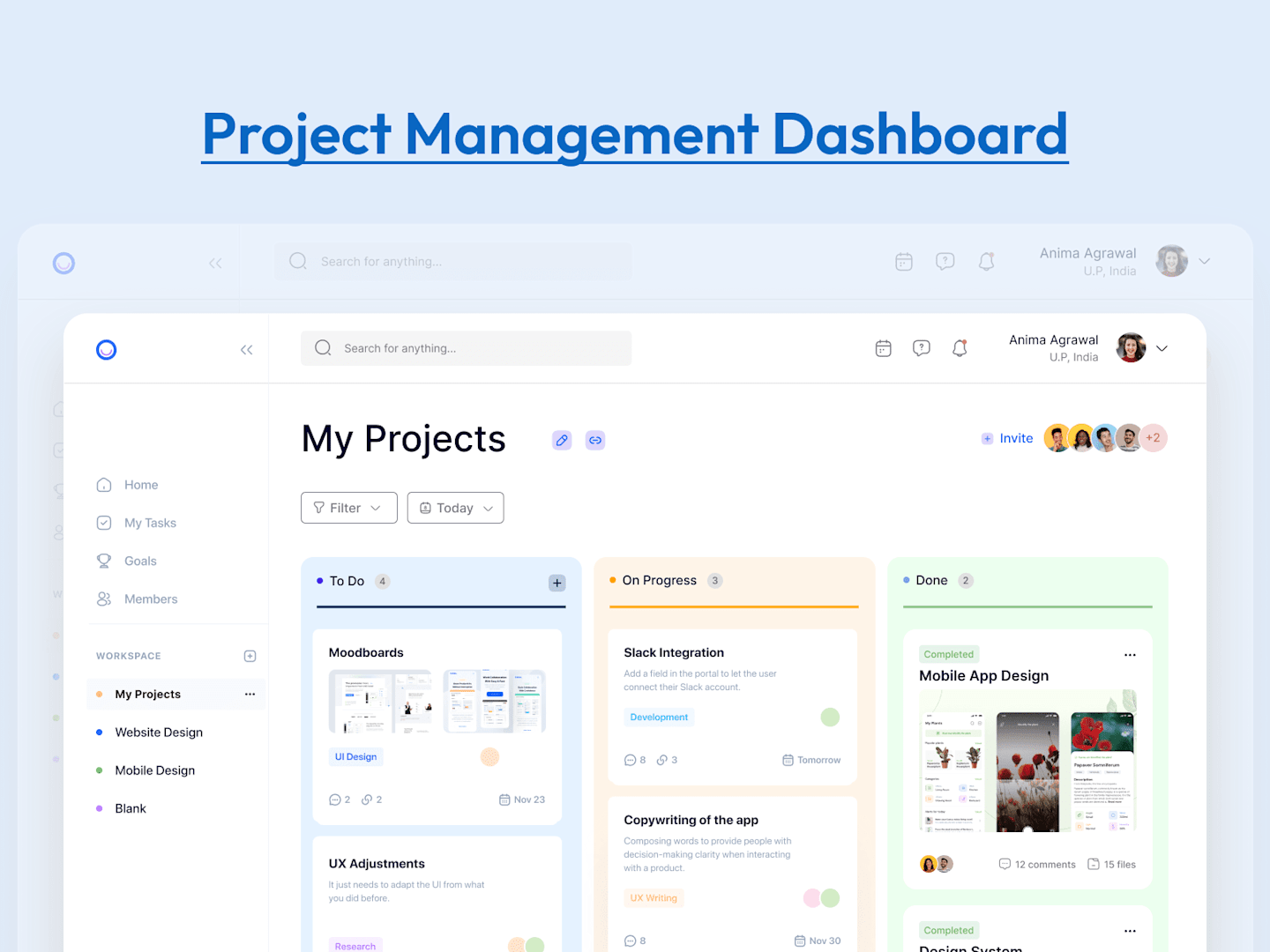Expand the user profile chevron in front header

tap(1162, 348)
